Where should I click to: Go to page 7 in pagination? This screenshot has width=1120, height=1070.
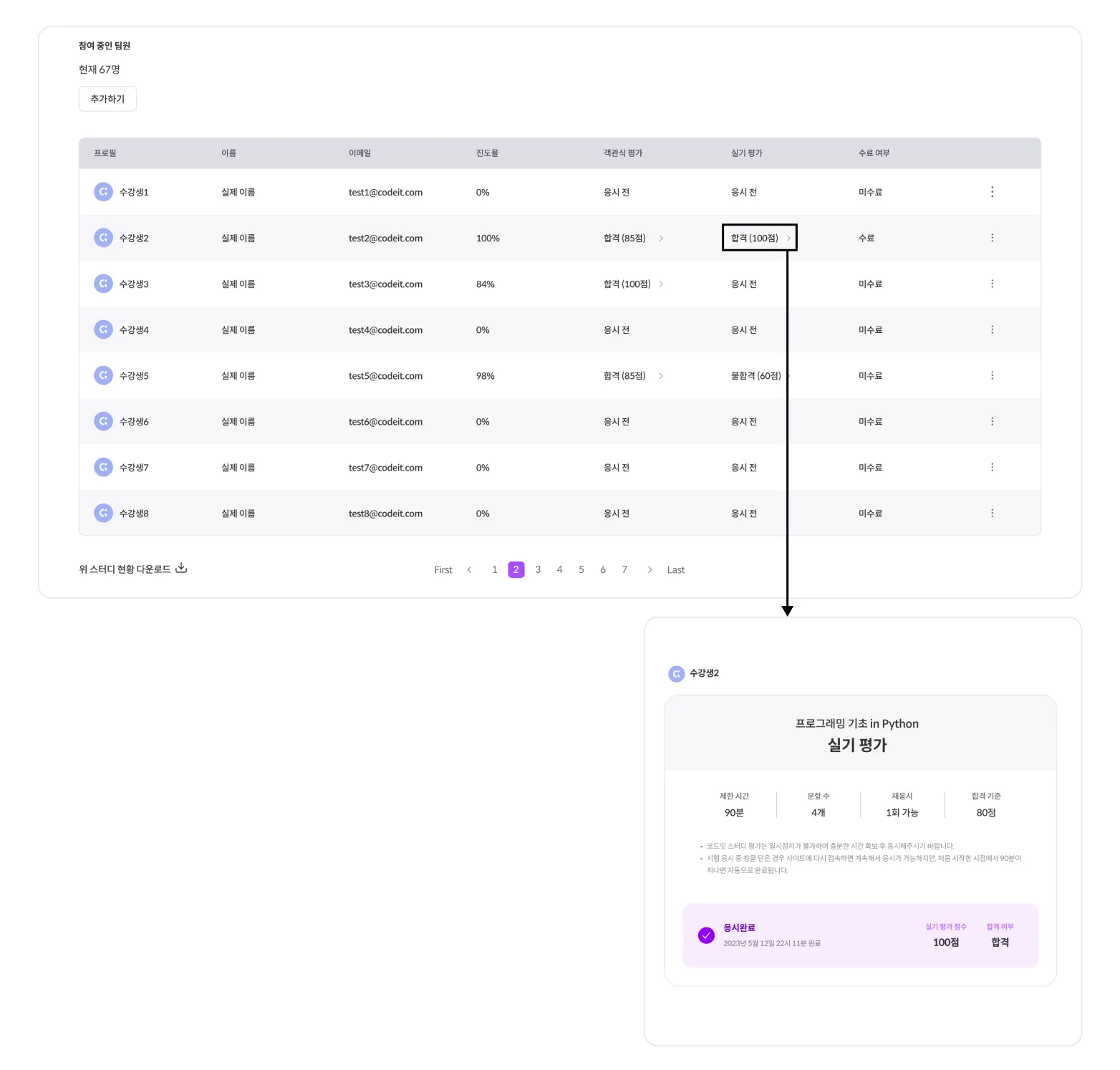624,569
